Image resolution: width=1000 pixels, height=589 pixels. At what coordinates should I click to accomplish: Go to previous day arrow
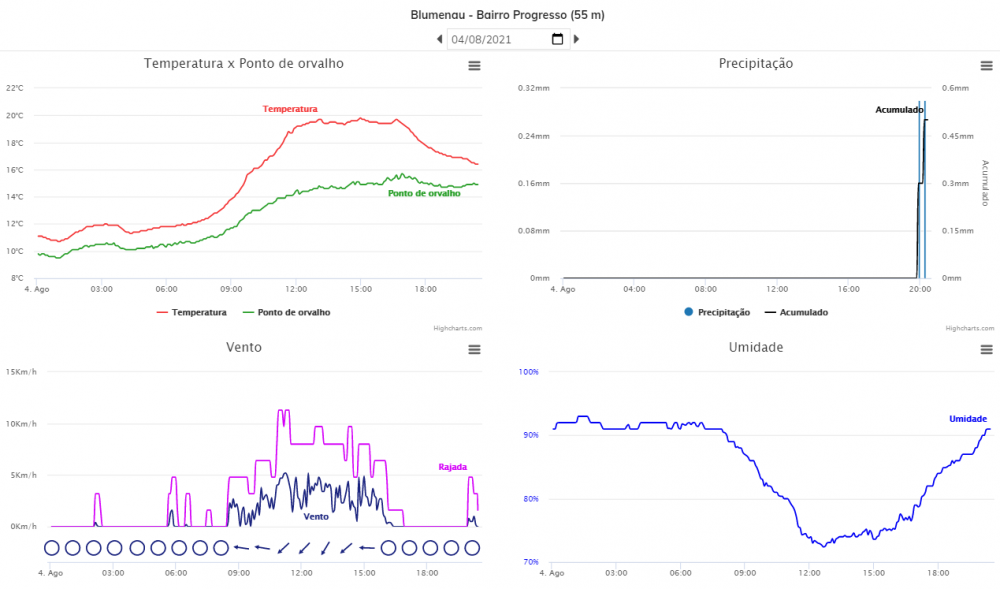click(x=439, y=39)
